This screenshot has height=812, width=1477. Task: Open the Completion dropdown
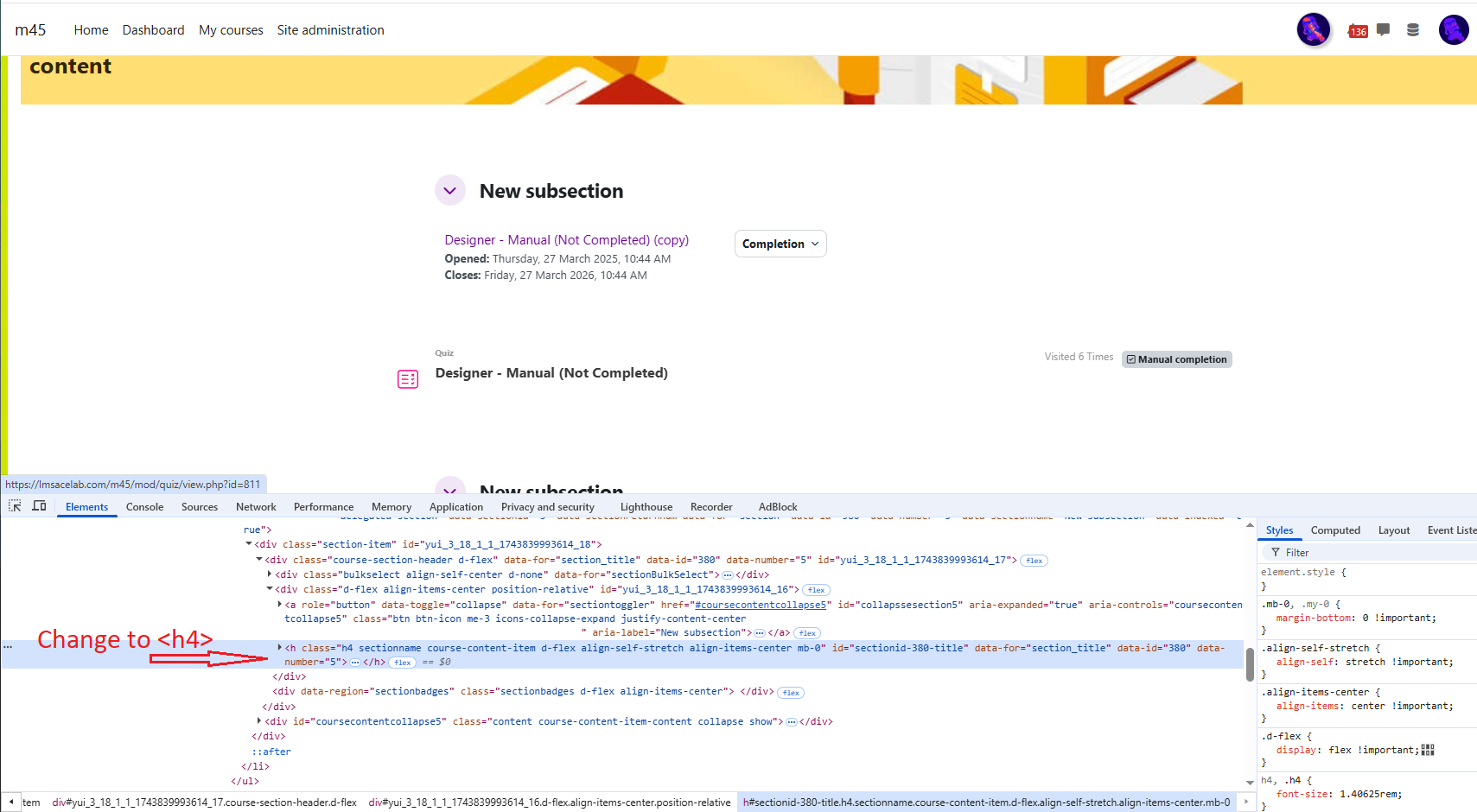pos(780,244)
